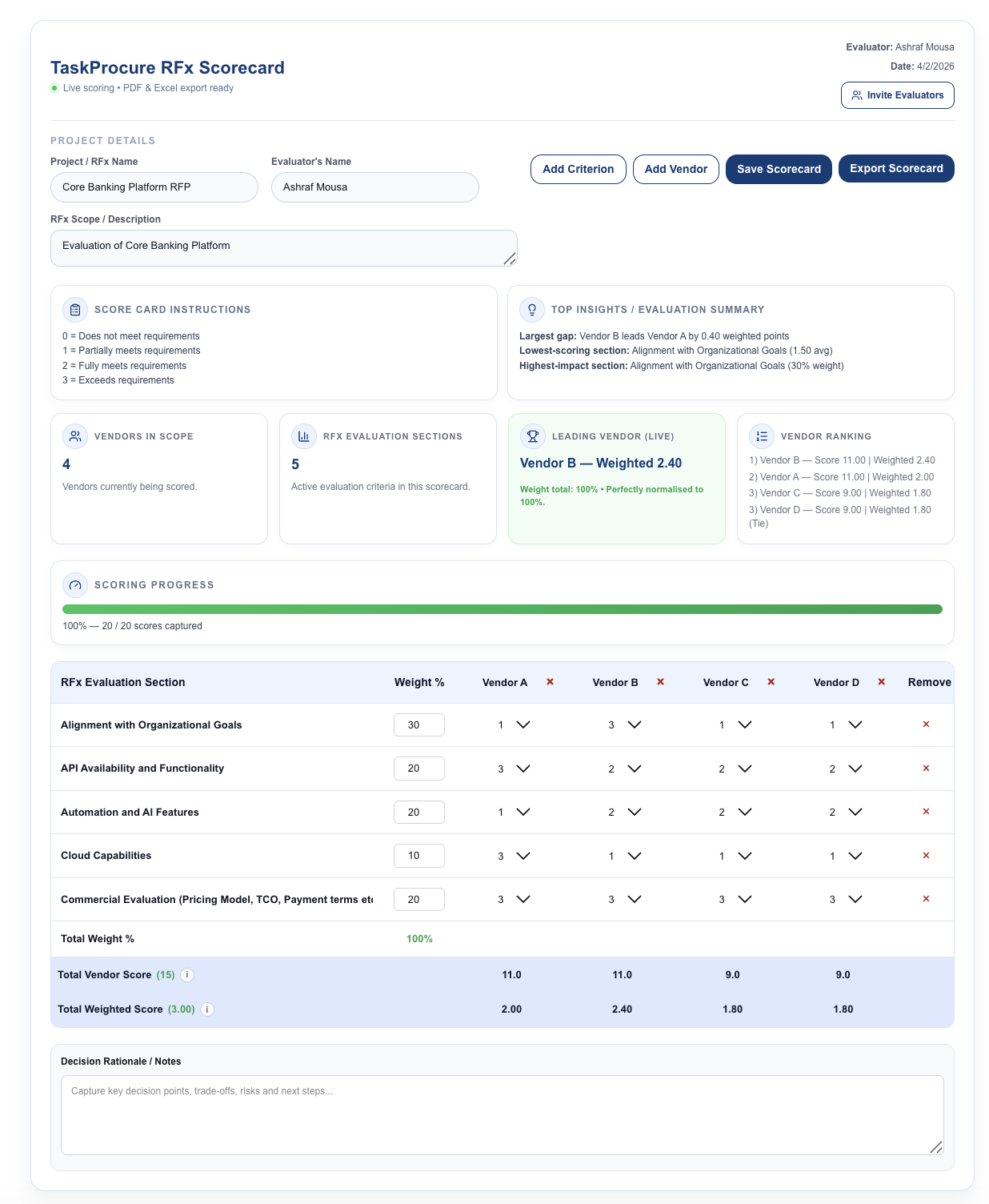Click the 100% total weight value
The width and height of the screenshot is (989, 1204).
[x=419, y=939]
